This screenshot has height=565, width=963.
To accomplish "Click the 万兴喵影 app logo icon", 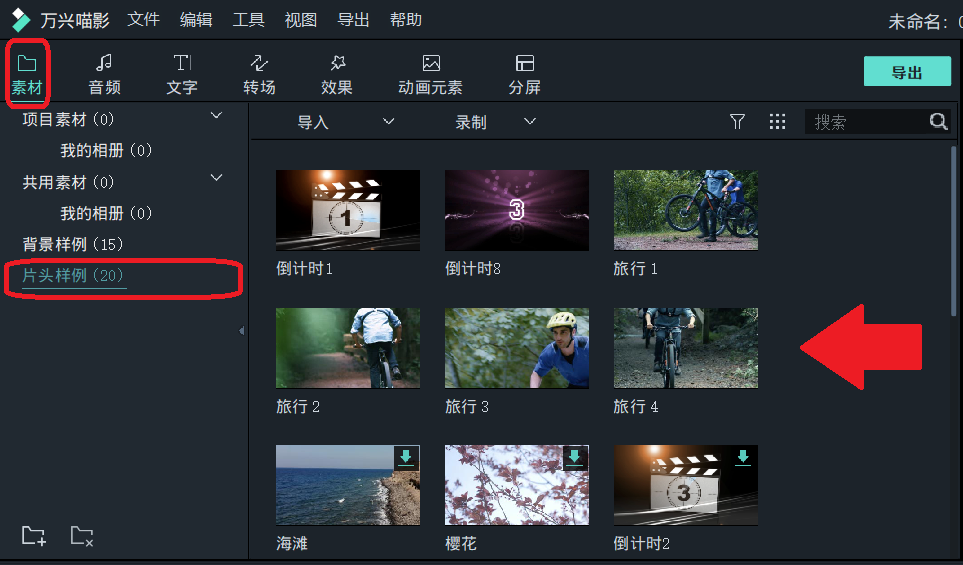I will pos(20,20).
